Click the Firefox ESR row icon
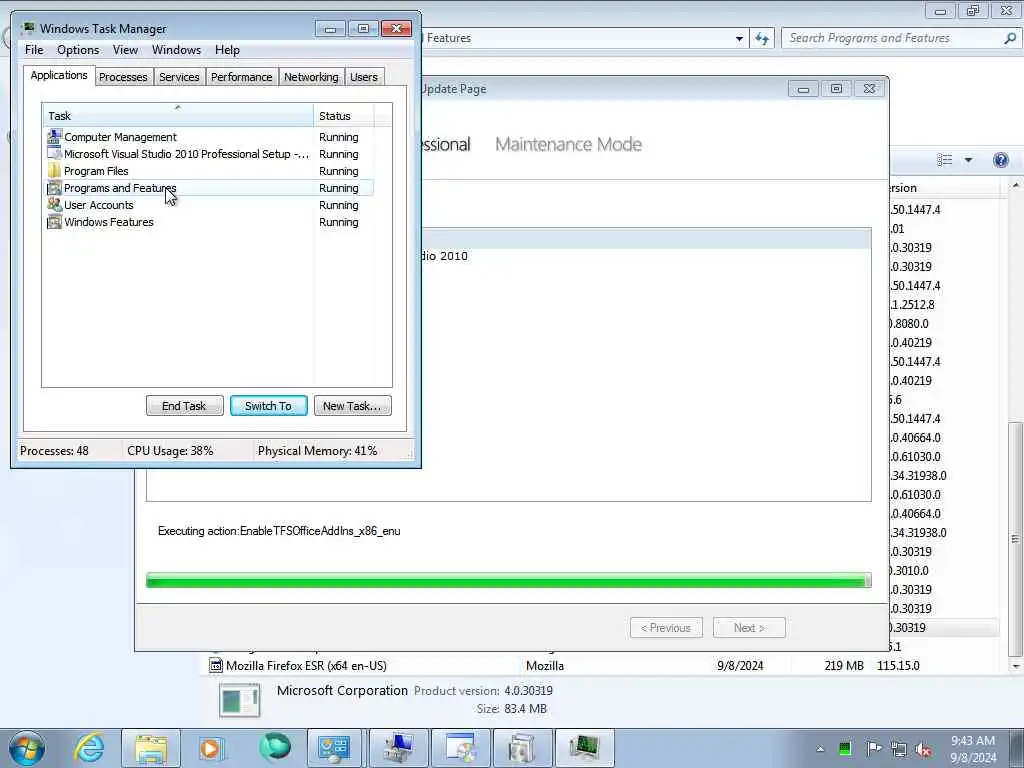 tap(216, 665)
